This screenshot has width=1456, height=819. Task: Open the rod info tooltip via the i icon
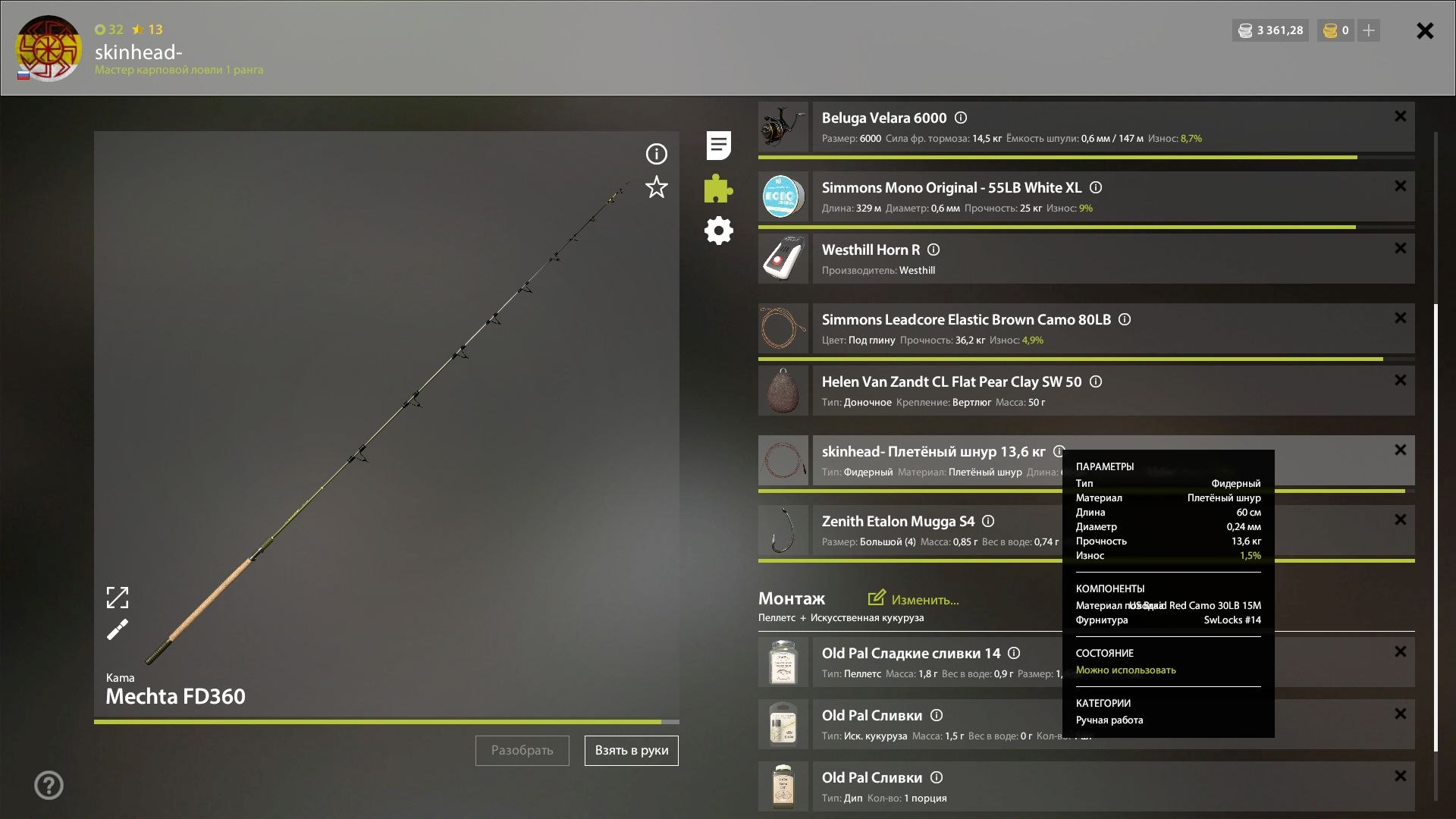(x=655, y=154)
